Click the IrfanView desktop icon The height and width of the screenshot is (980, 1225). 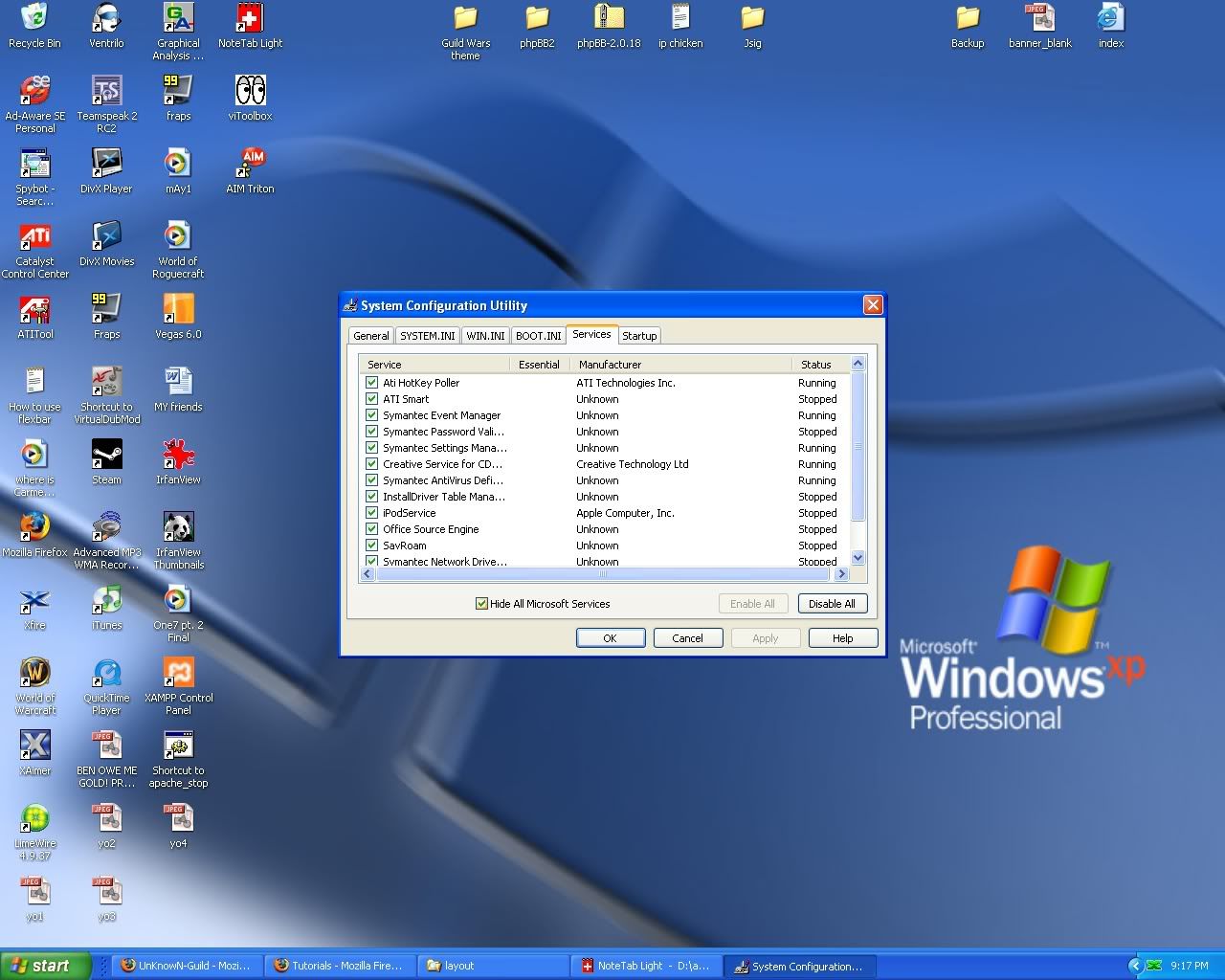pyautogui.click(x=178, y=462)
